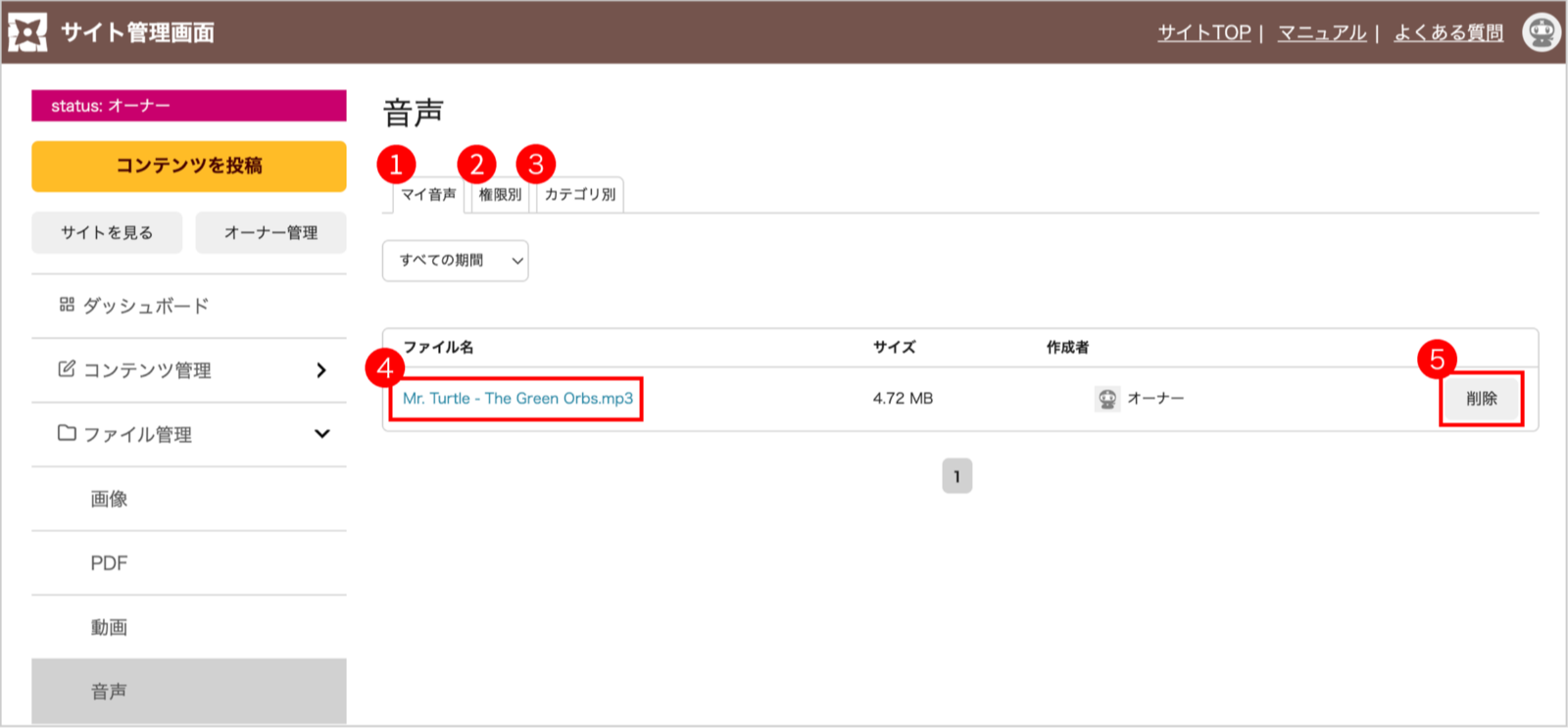Expand the コンテンツ管理 chevron

321,370
